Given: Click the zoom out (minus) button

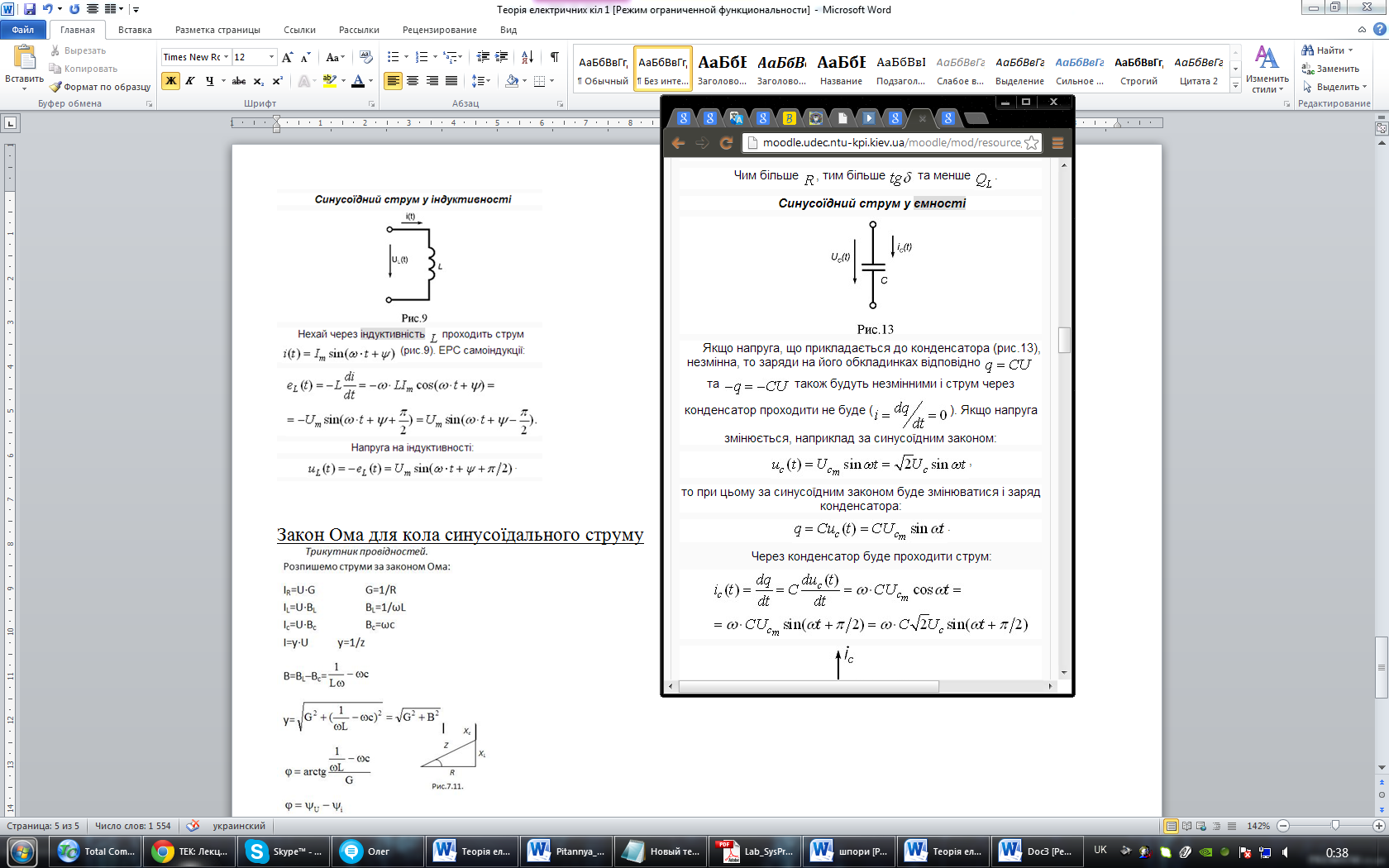Looking at the screenshot, I should click(x=1283, y=826).
